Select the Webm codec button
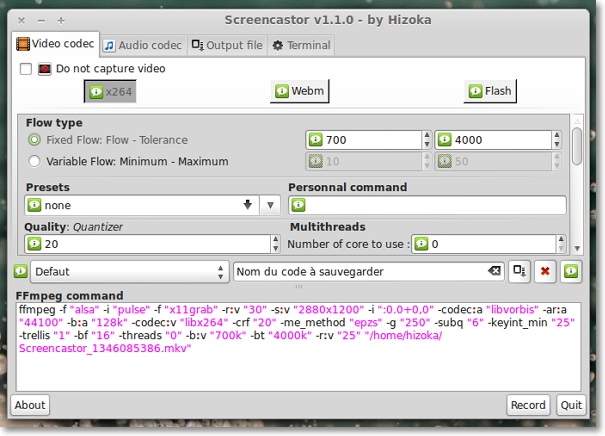This screenshot has height=436, width=605. pos(299,91)
